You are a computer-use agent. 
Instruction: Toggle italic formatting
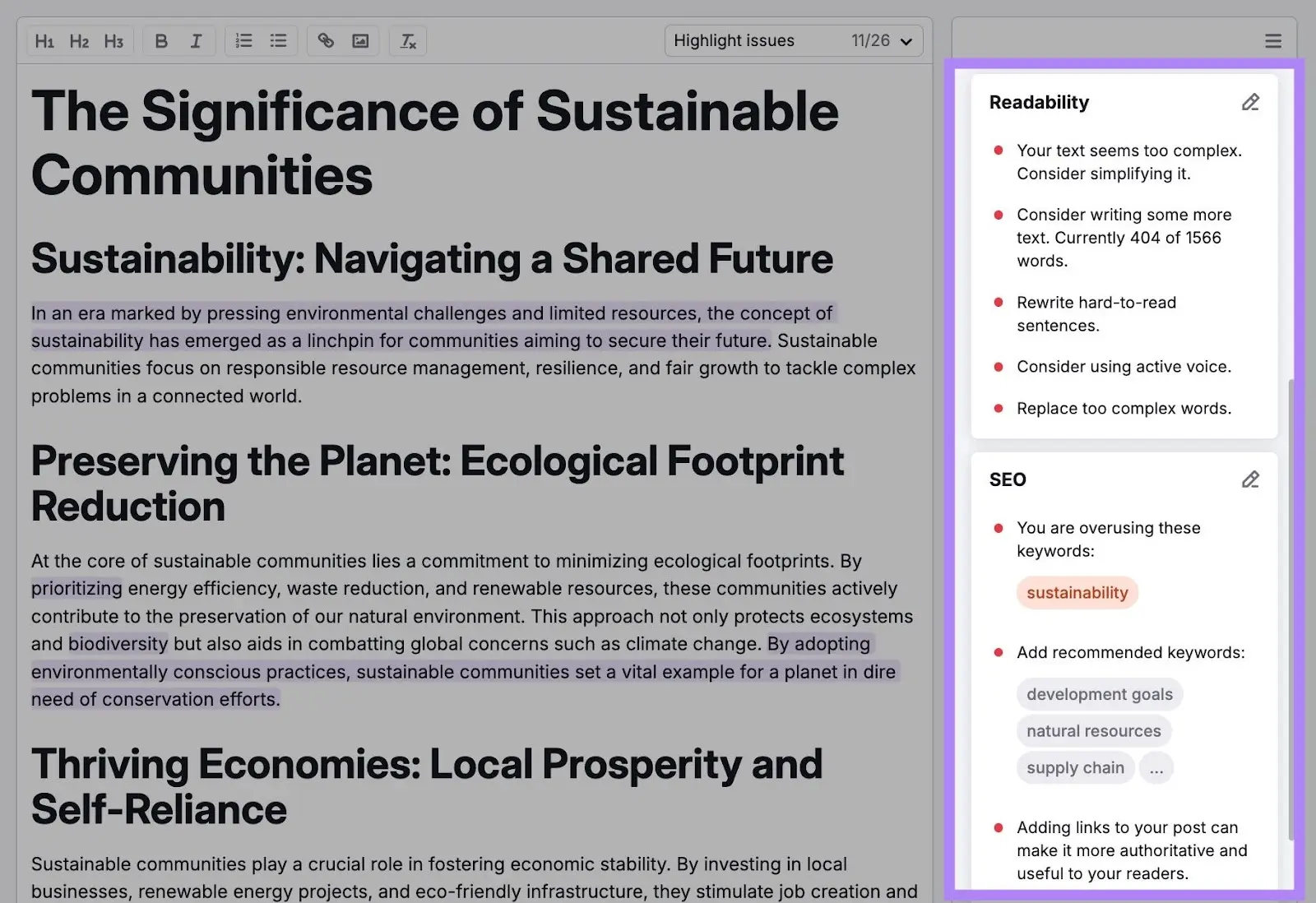point(196,40)
